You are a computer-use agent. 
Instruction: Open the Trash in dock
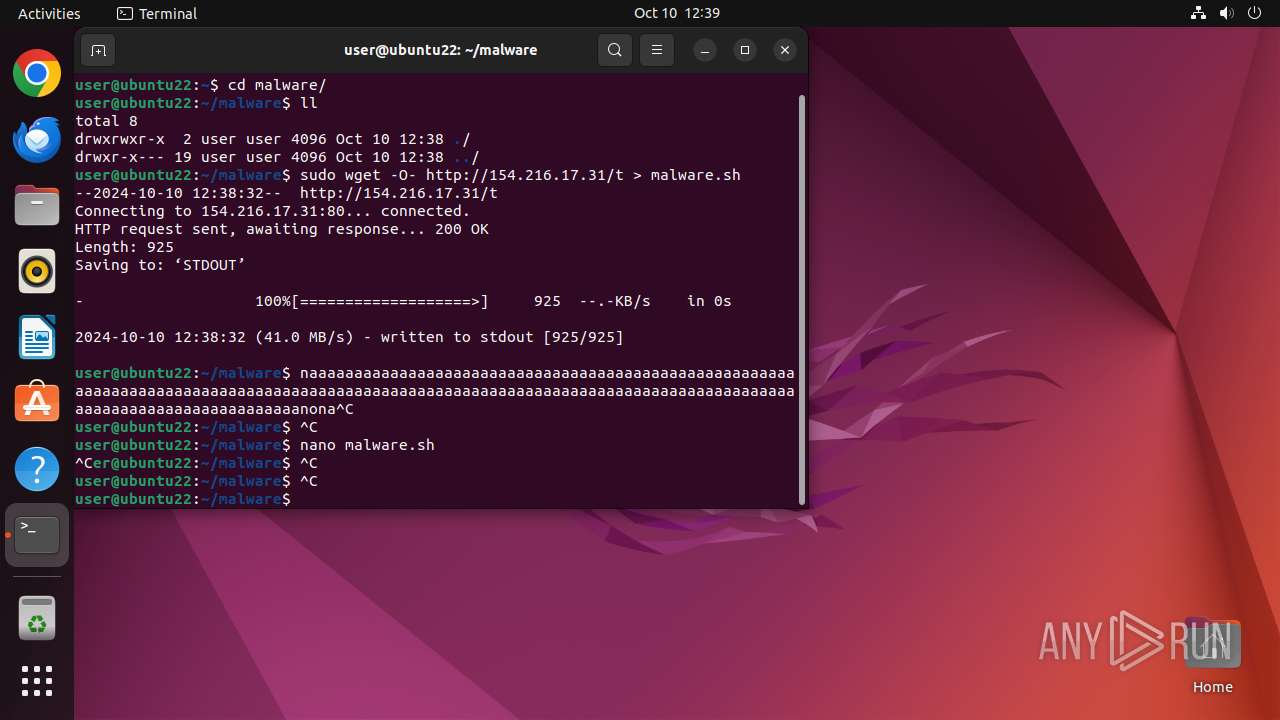pyautogui.click(x=37, y=618)
